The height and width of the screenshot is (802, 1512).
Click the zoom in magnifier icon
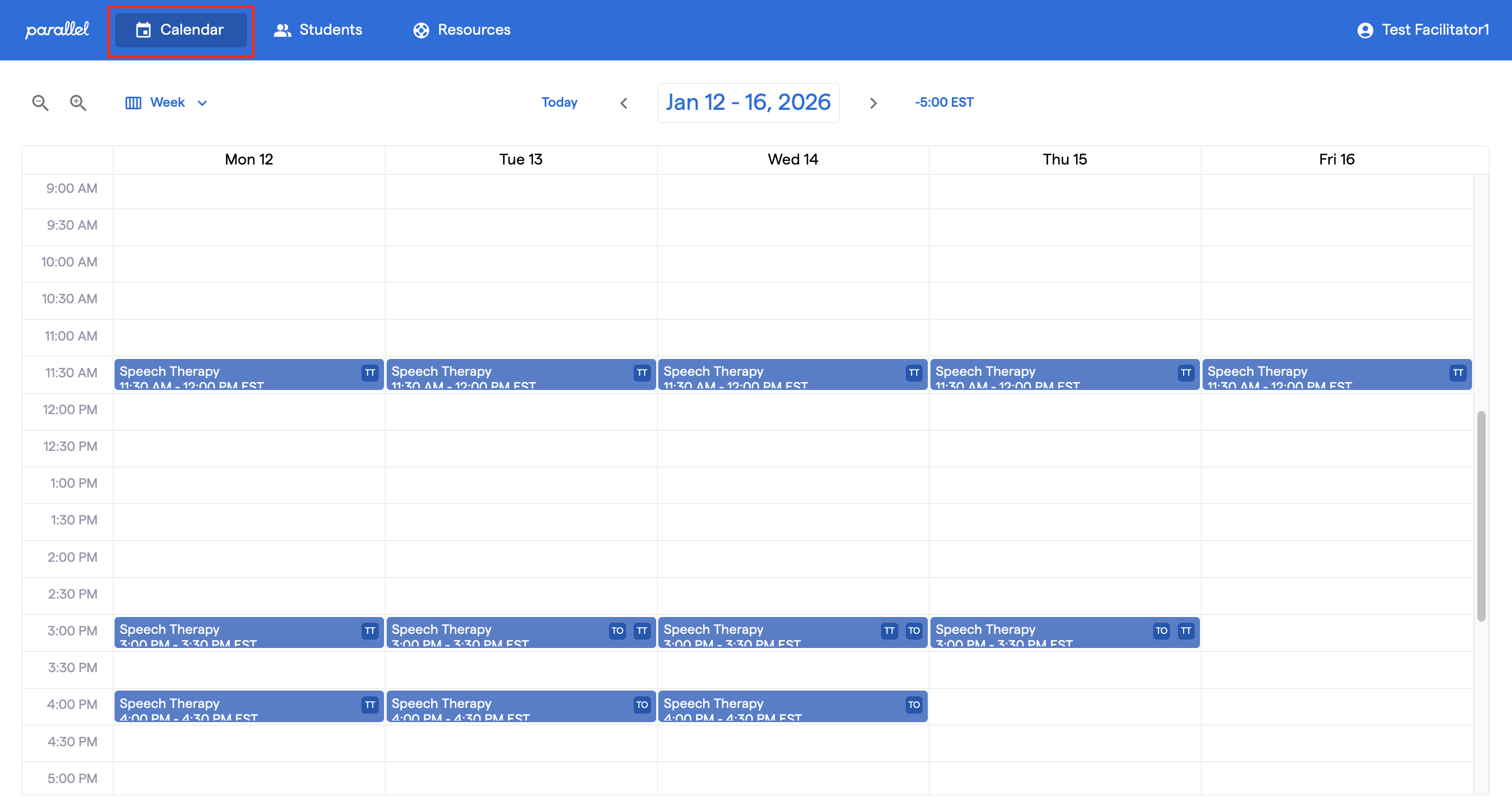click(78, 102)
